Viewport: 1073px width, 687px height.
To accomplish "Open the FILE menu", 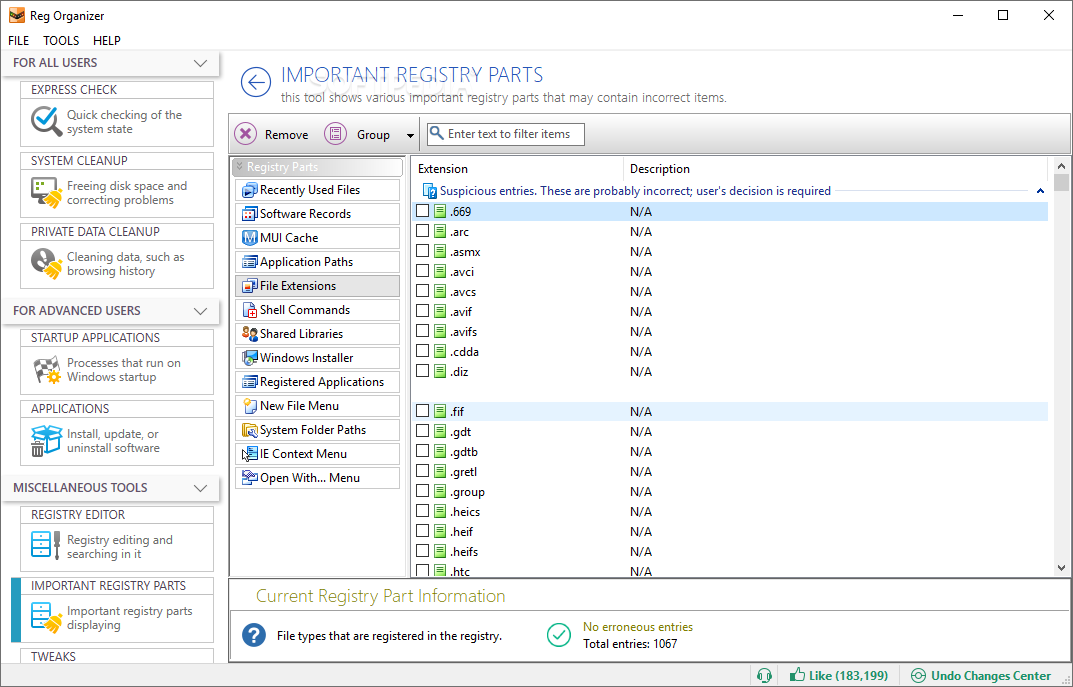I will pyautogui.click(x=18, y=40).
